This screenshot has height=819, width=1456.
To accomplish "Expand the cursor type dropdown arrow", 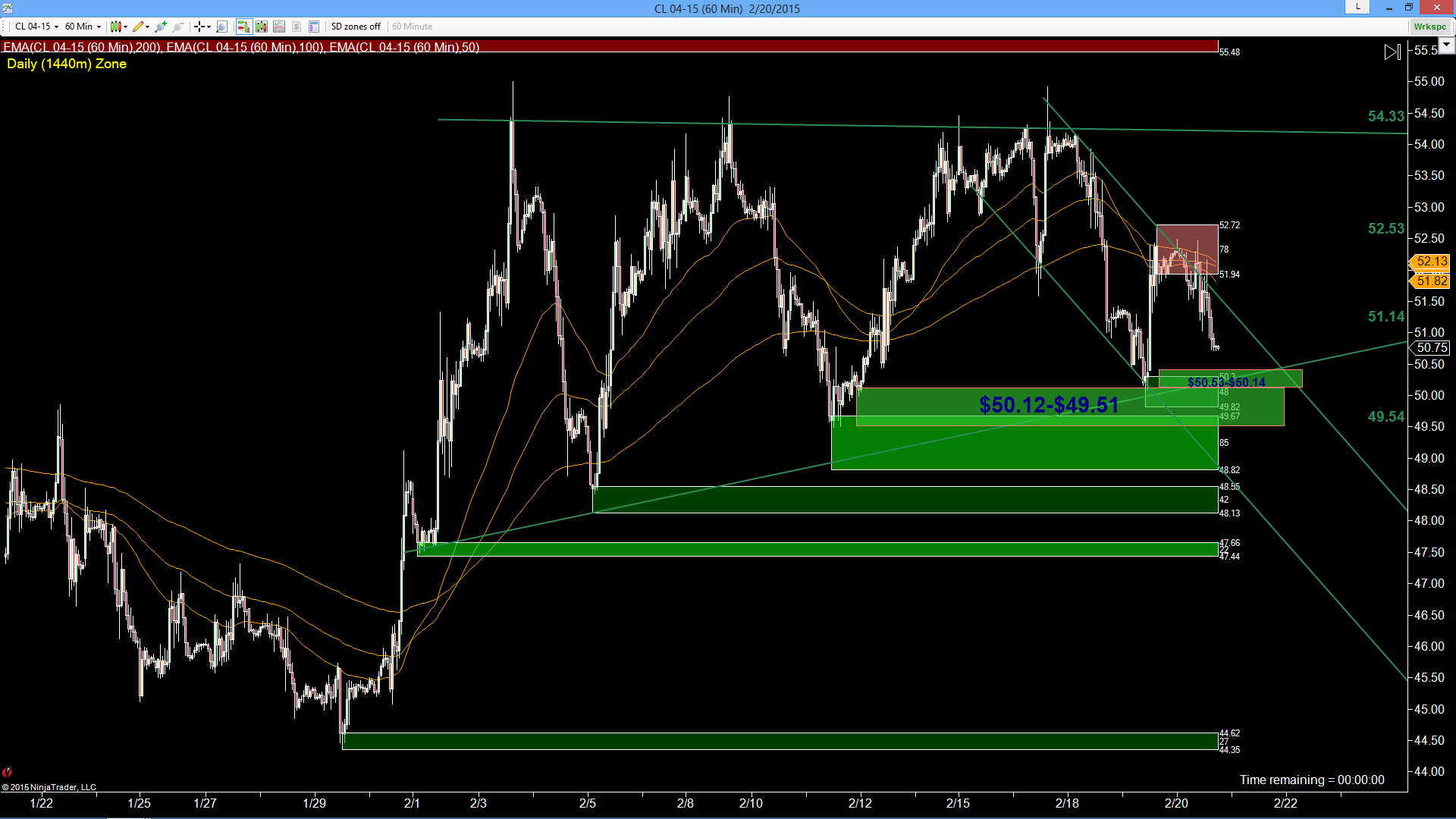I will (209, 27).
